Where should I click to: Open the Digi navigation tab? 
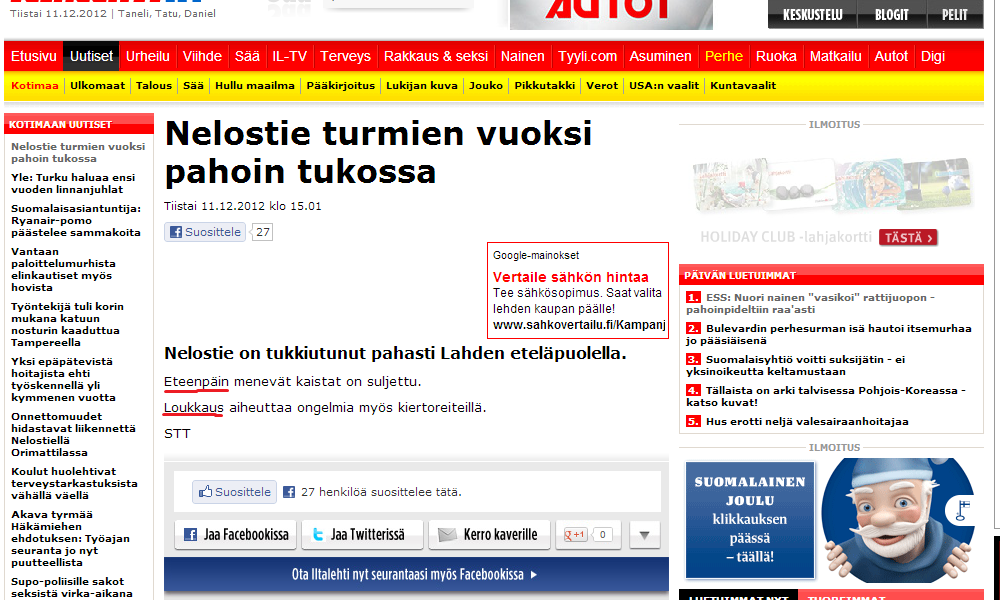pos(932,56)
